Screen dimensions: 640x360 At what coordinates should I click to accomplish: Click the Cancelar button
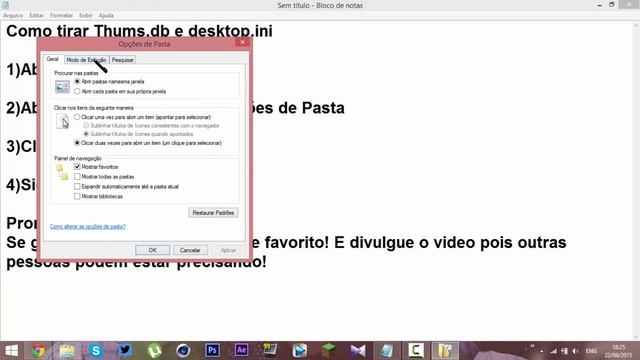[x=190, y=250]
